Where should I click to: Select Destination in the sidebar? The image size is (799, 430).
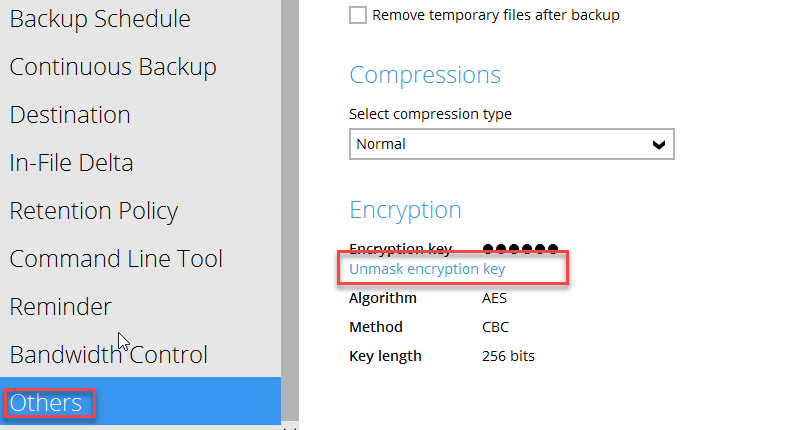tap(70, 115)
